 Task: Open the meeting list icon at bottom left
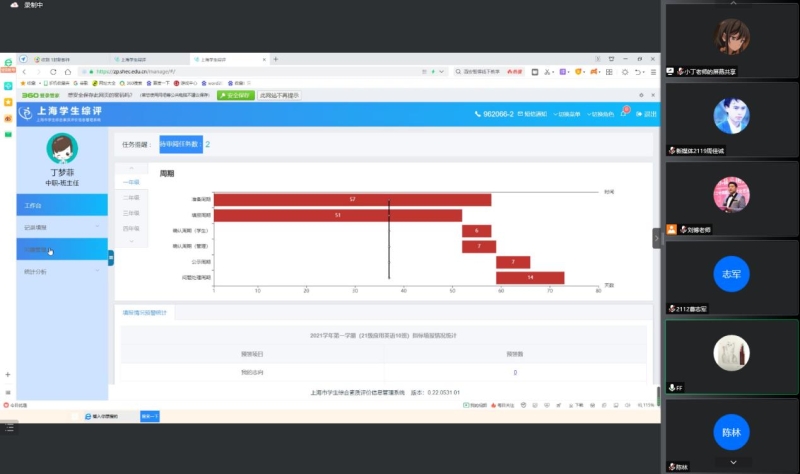[9, 428]
